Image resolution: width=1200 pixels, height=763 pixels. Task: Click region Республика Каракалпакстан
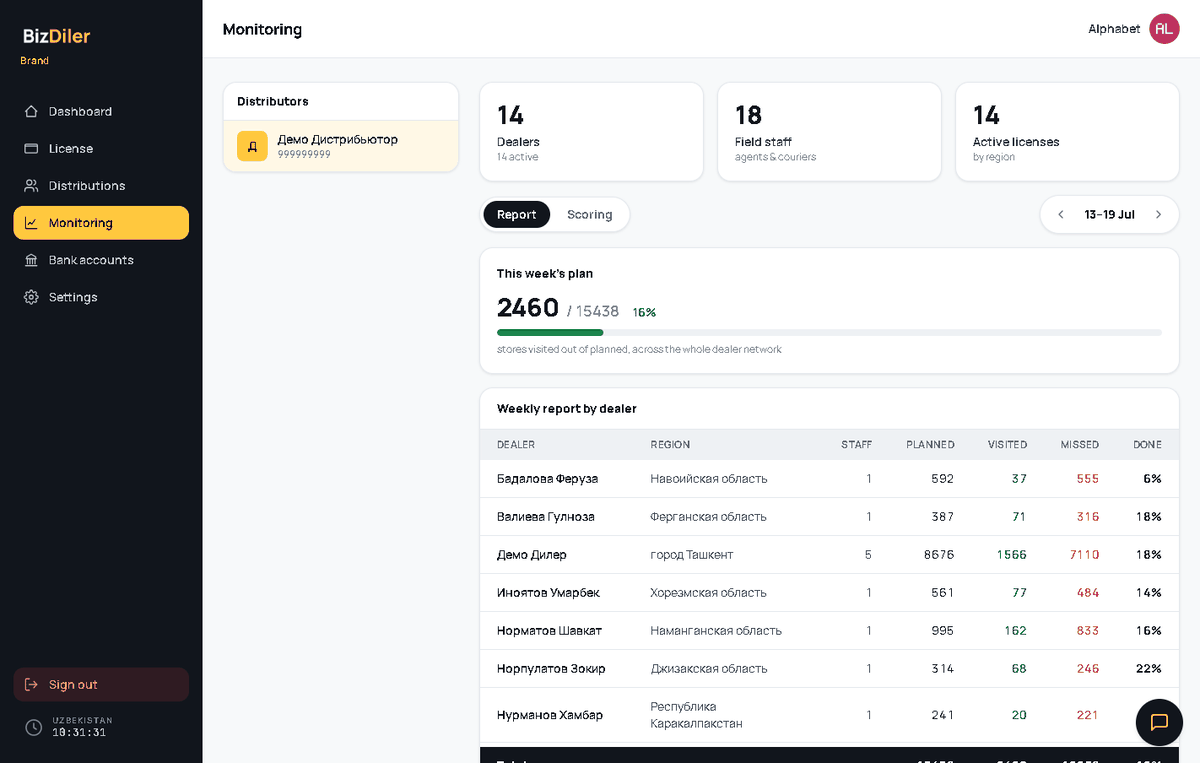(x=697, y=715)
